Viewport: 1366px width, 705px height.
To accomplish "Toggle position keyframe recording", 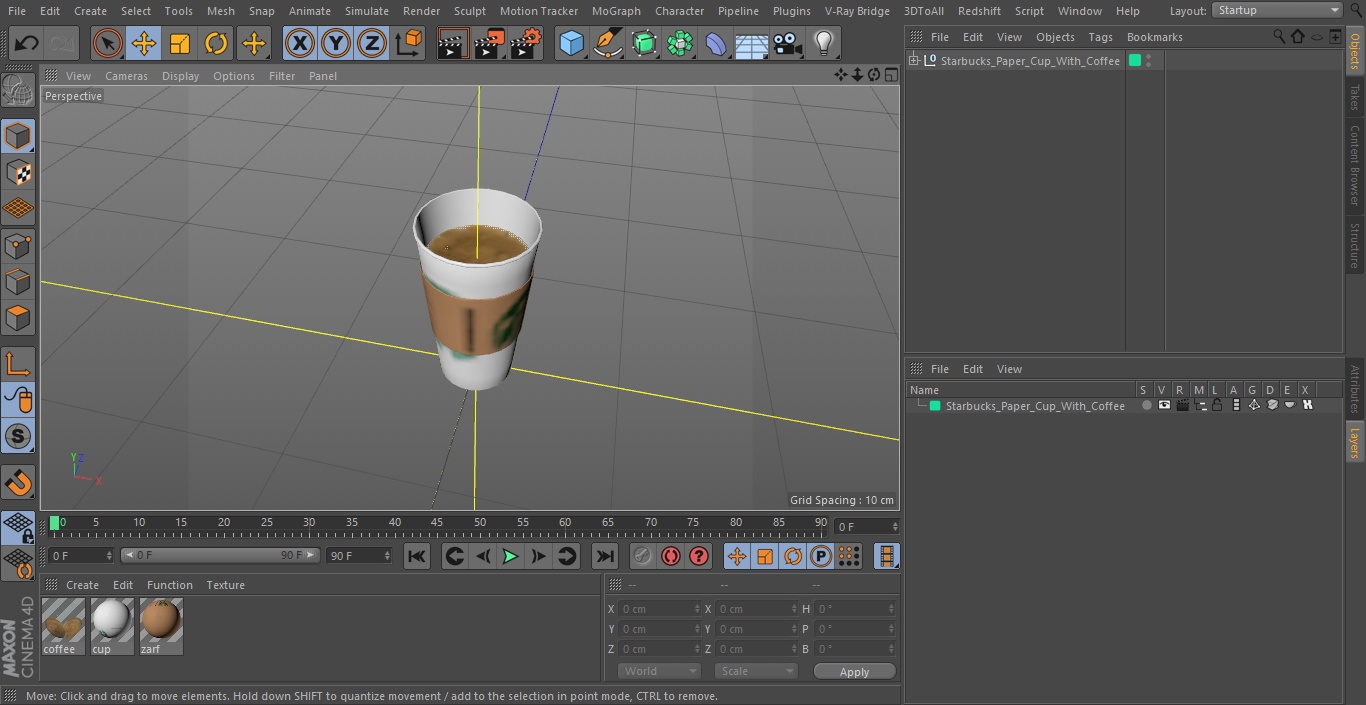I will tap(737, 556).
